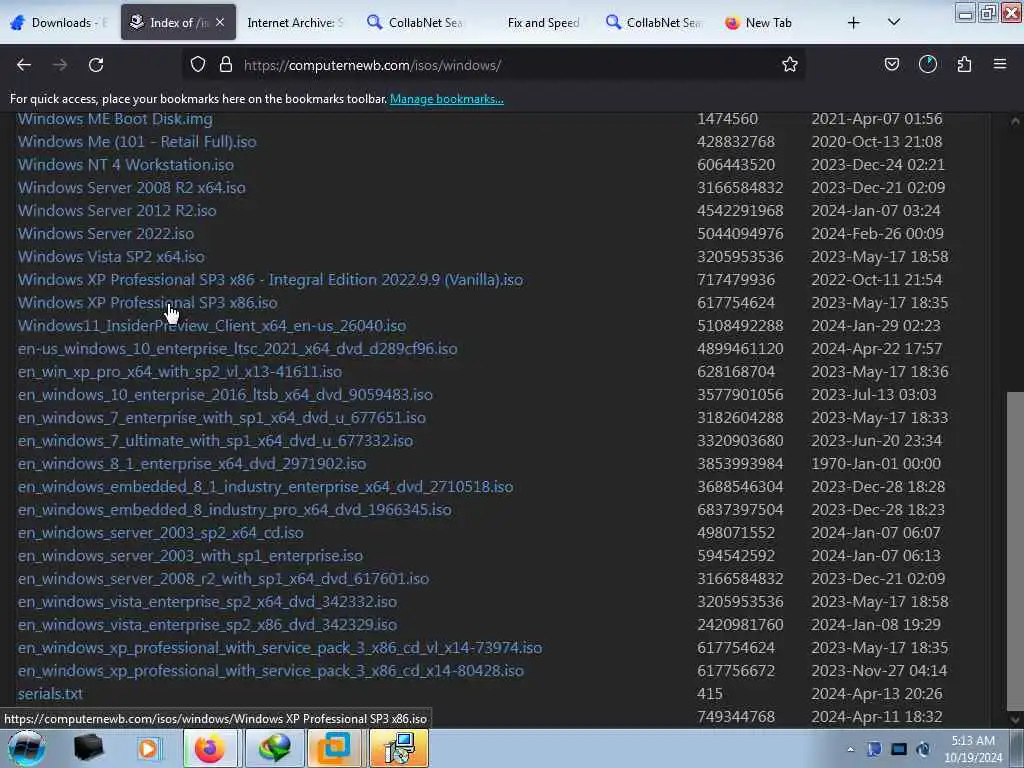Image resolution: width=1024 pixels, height=768 pixels.
Task: Open en_windows_server_2008_r2_with_sp1 iso
Action: coord(223,579)
